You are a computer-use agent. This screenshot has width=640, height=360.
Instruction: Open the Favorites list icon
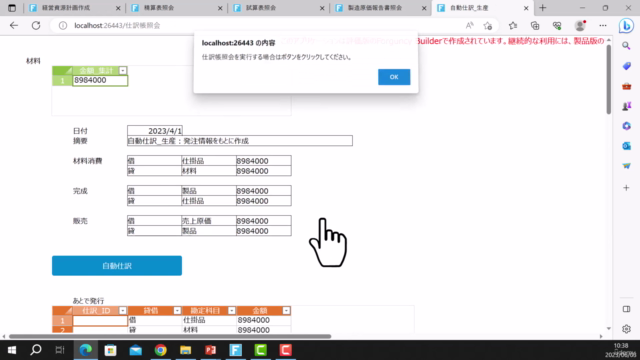coord(513,26)
